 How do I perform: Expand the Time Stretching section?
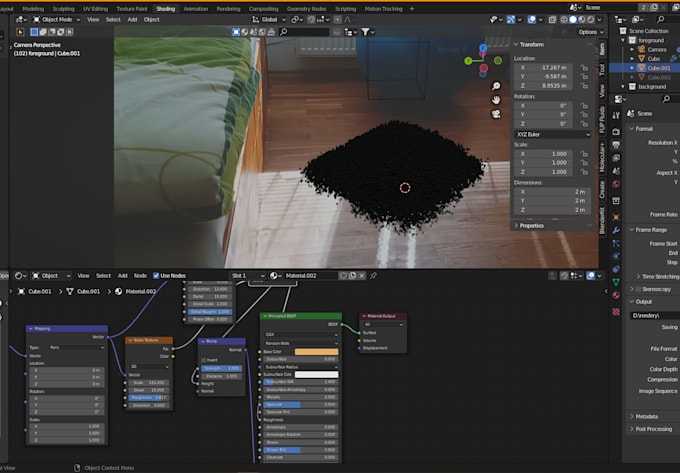(x=638, y=277)
